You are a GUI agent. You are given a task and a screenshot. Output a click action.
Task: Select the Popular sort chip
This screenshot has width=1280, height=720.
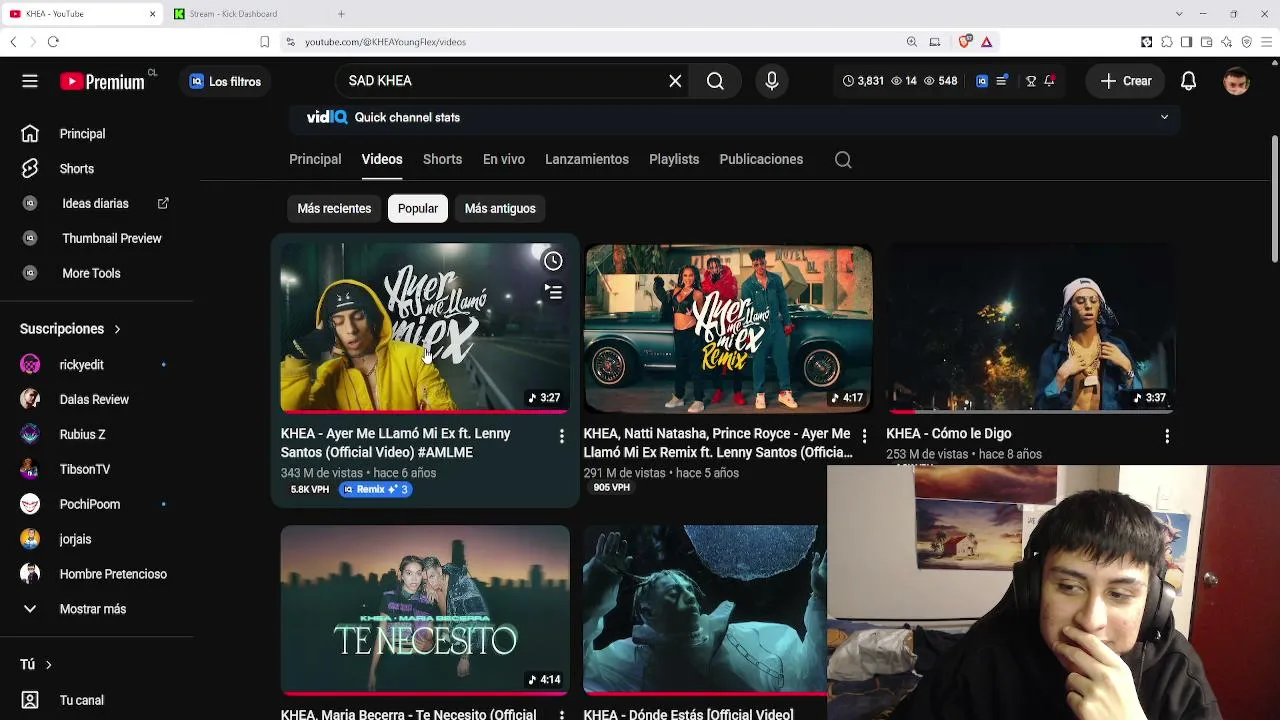pyautogui.click(x=418, y=208)
